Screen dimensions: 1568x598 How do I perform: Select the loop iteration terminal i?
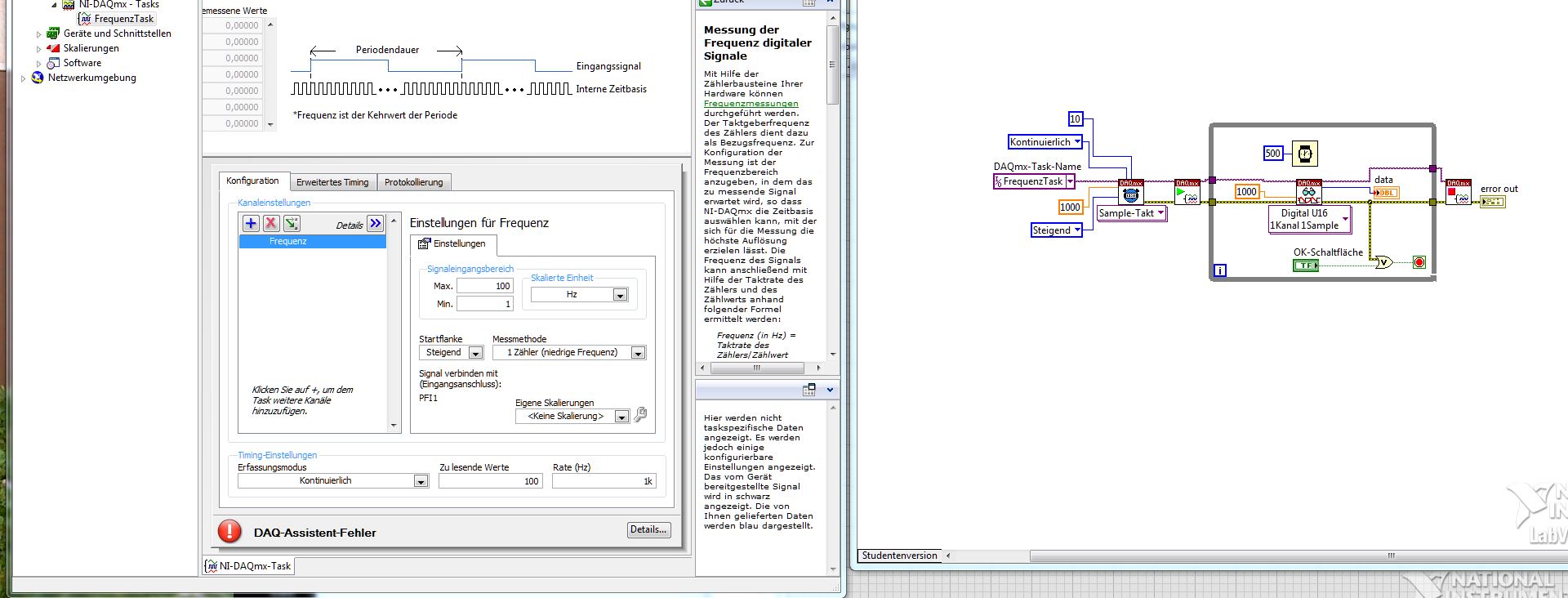tap(1220, 270)
